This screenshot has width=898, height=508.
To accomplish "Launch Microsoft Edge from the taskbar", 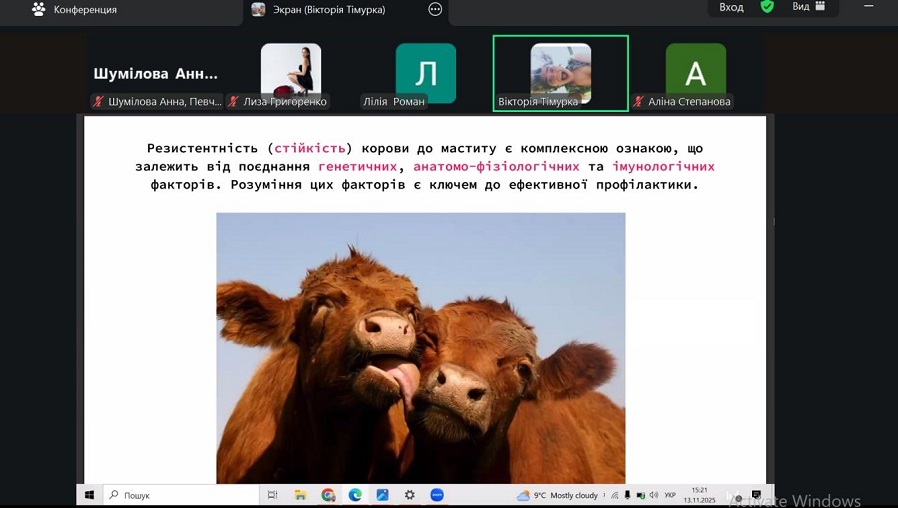I will [355, 495].
